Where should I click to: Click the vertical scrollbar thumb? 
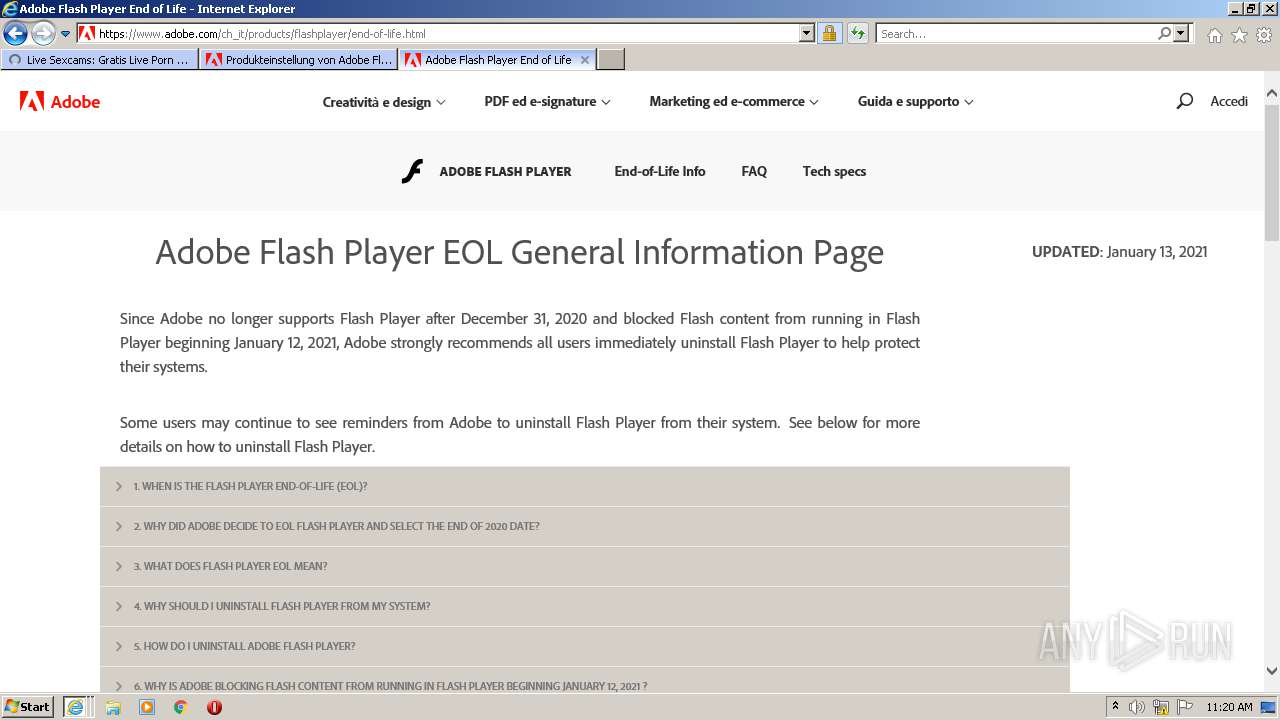click(1272, 172)
